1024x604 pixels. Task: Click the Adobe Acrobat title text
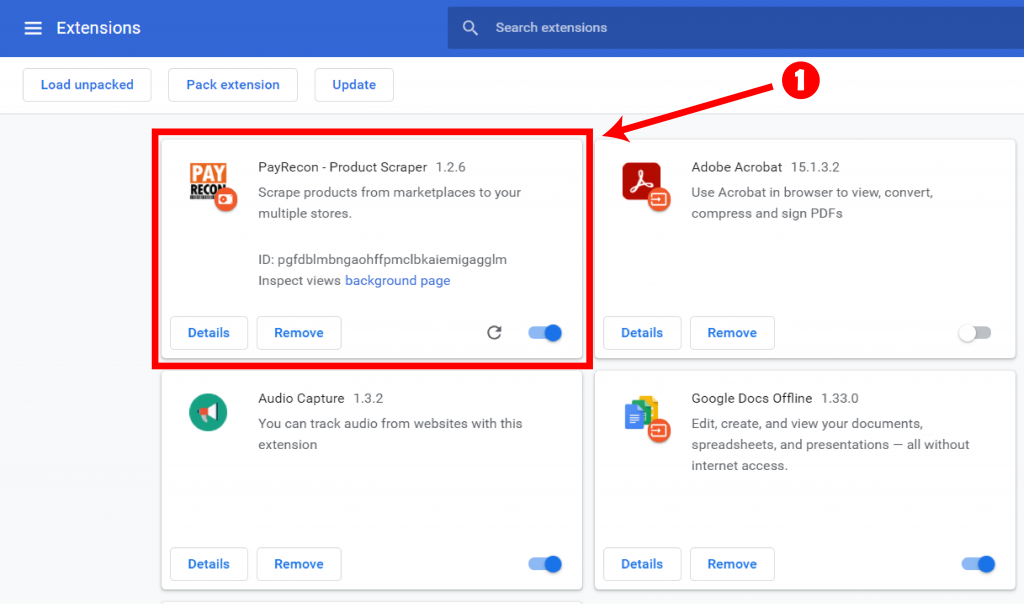point(737,167)
